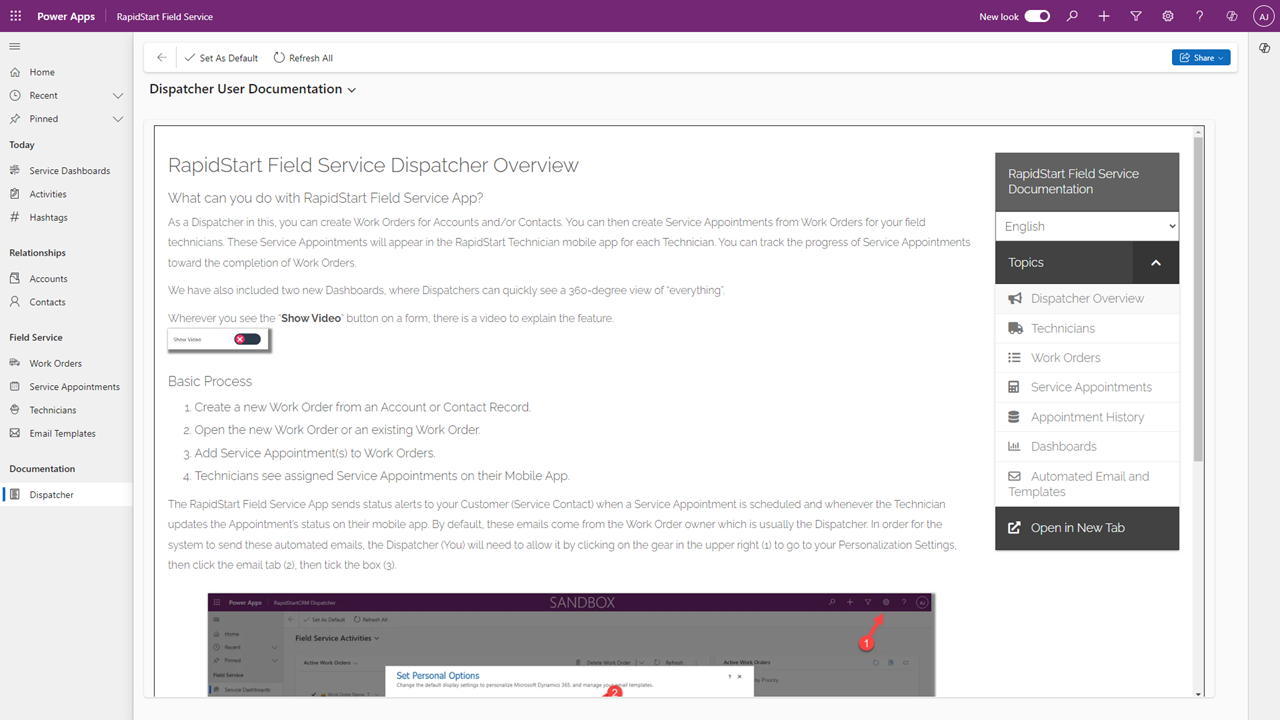Collapse the Topics panel chevron
Viewport: 1280px width, 720px height.
(x=1156, y=263)
